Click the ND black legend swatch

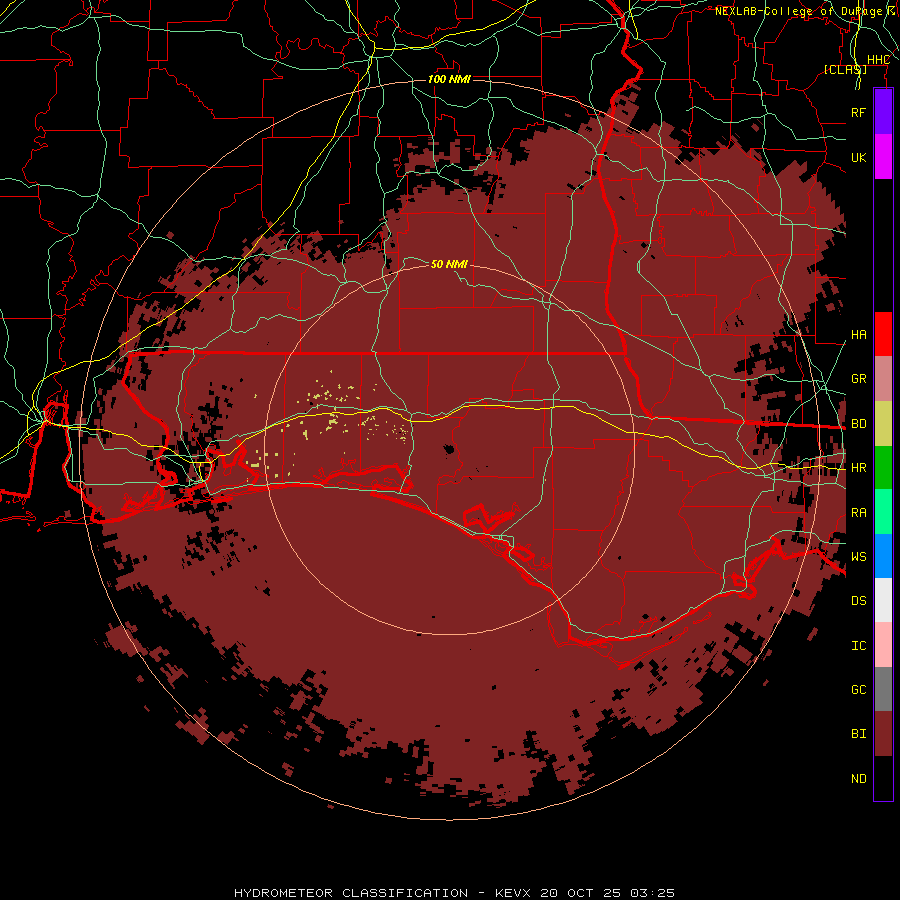pyautogui.click(x=883, y=778)
